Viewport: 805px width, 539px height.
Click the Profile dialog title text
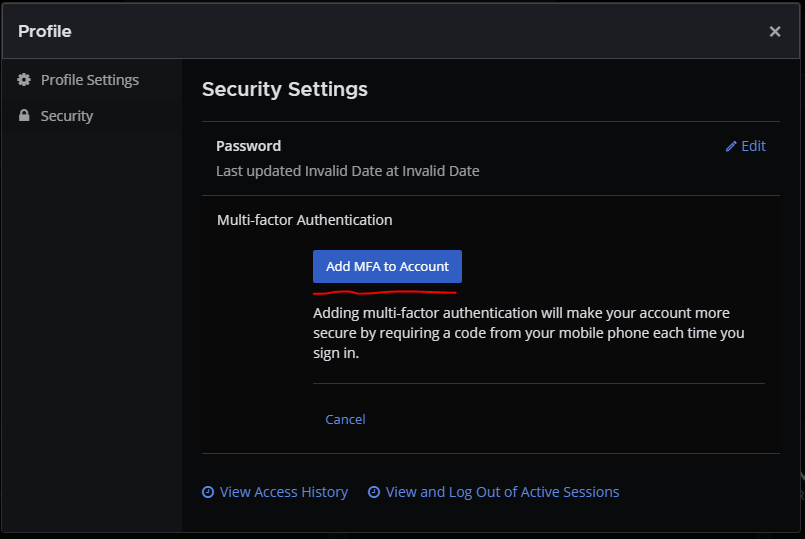click(x=45, y=31)
